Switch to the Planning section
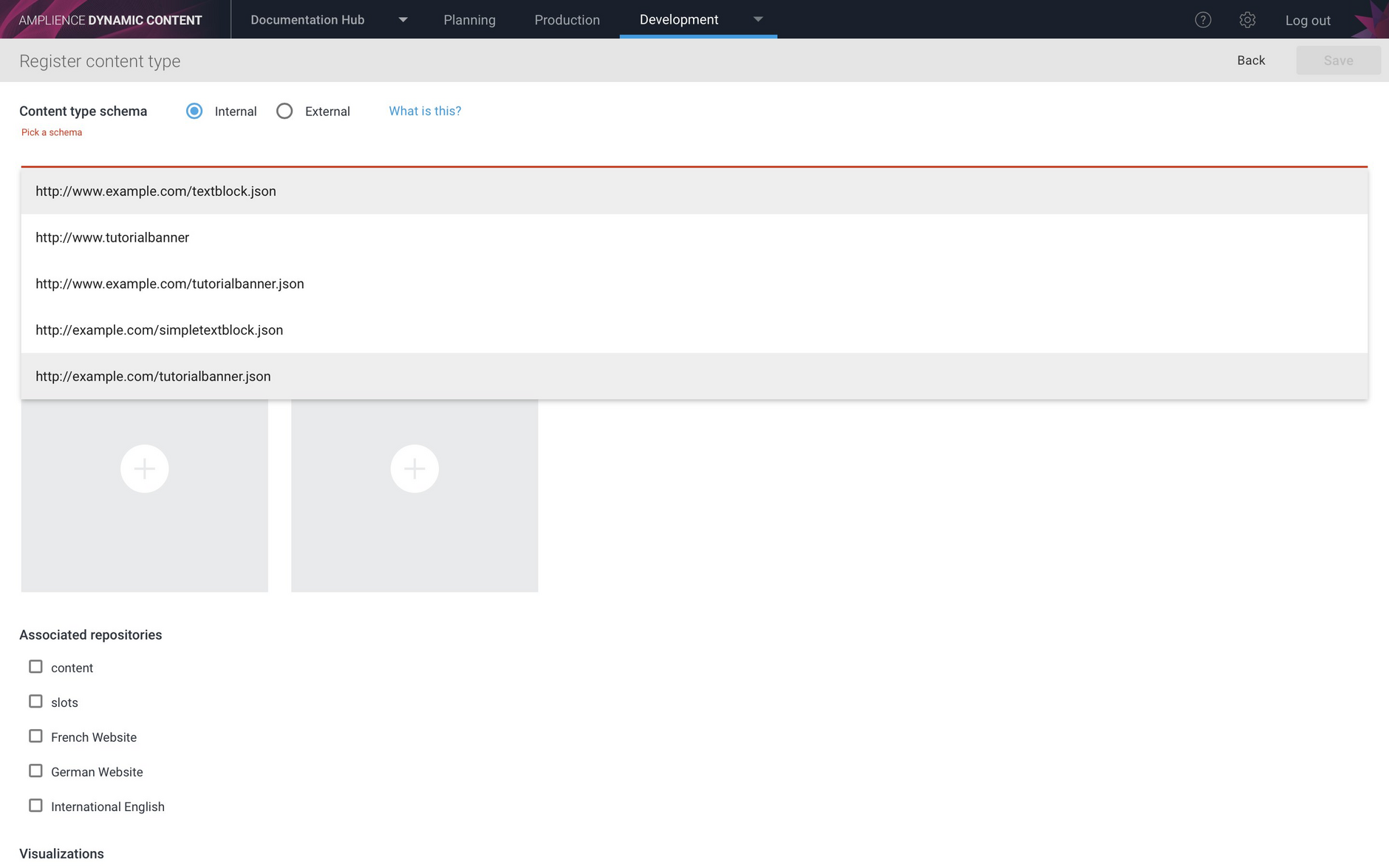The image size is (1389, 868). 469,20
